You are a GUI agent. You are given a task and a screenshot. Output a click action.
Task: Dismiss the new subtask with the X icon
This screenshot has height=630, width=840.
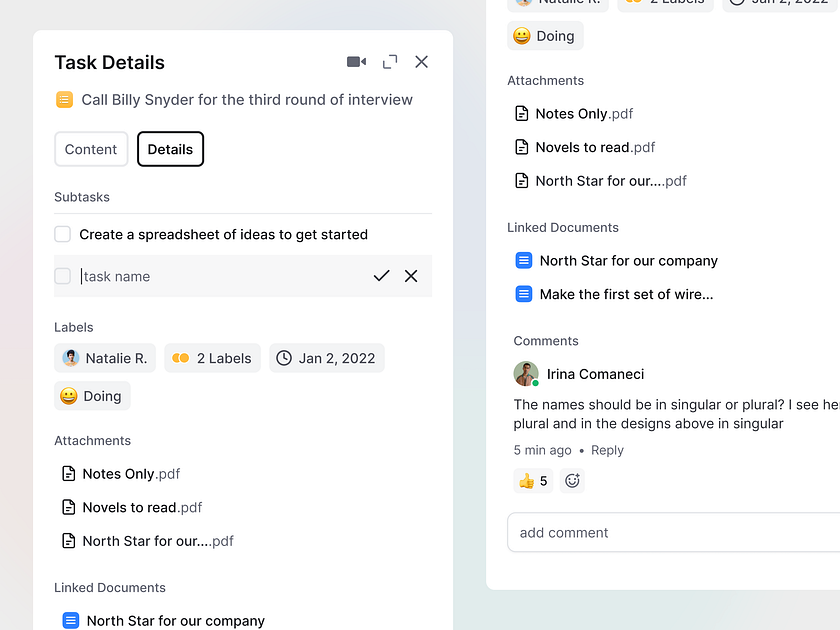[411, 275]
